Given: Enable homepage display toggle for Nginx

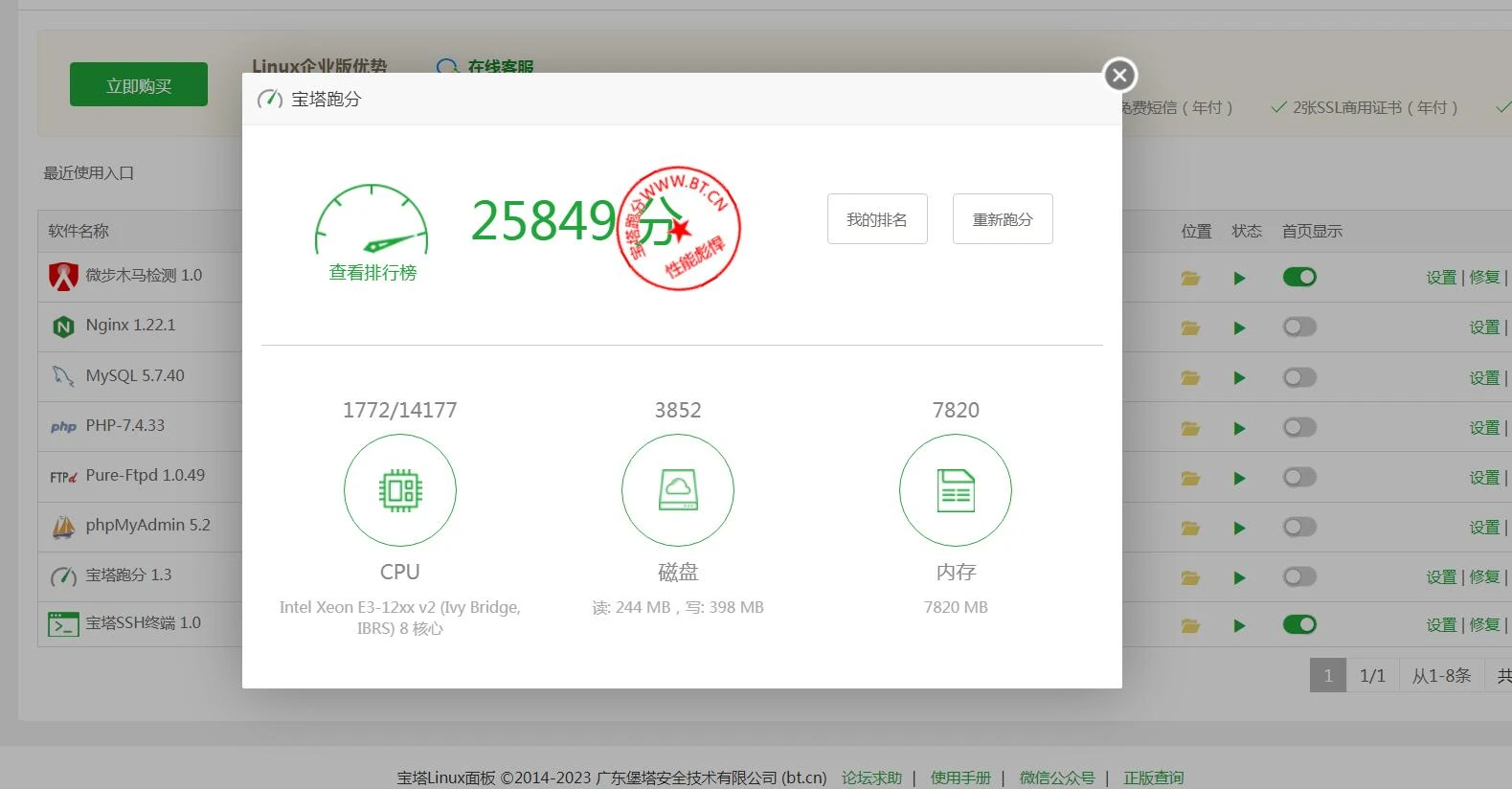Looking at the screenshot, I should point(1299,327).
